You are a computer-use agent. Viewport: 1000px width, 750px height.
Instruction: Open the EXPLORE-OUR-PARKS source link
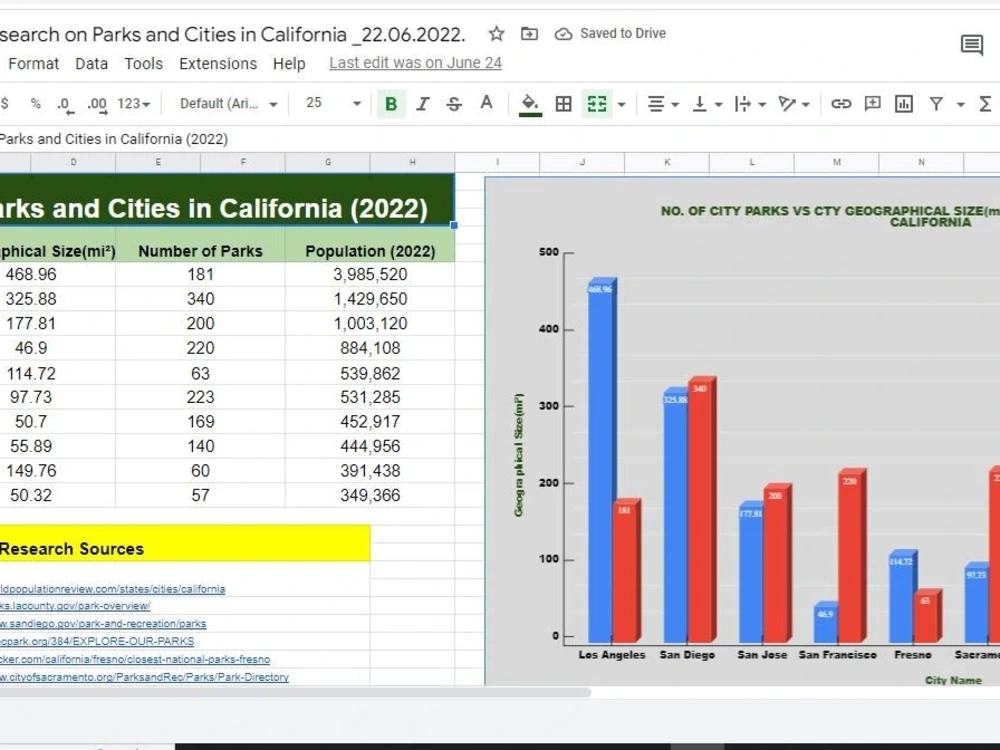coord(97,642)
